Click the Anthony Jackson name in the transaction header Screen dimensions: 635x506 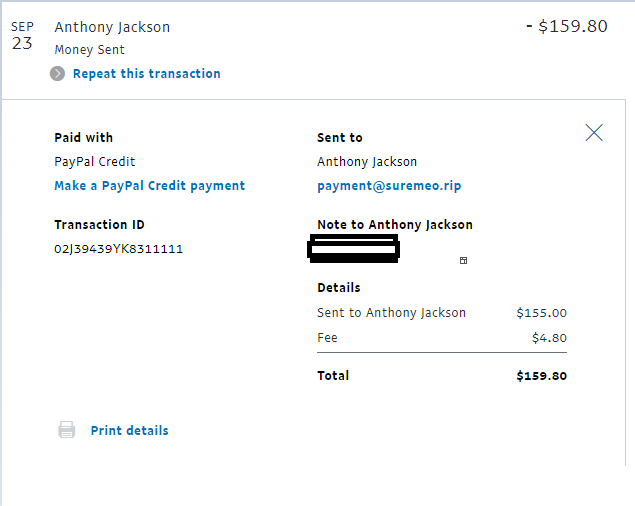click(x=112, y=27)
